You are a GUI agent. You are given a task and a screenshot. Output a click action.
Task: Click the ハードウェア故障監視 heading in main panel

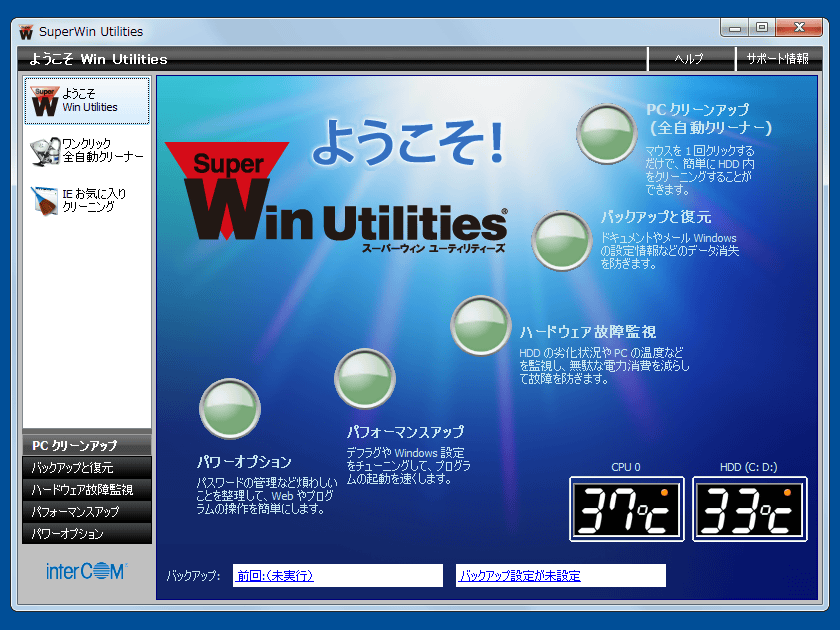tap(588, 332)
